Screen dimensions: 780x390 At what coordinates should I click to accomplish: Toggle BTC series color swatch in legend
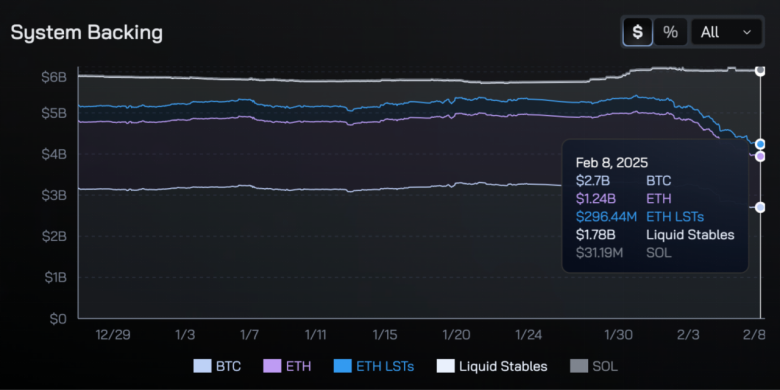pyautogui.click(x=199, y=367)
